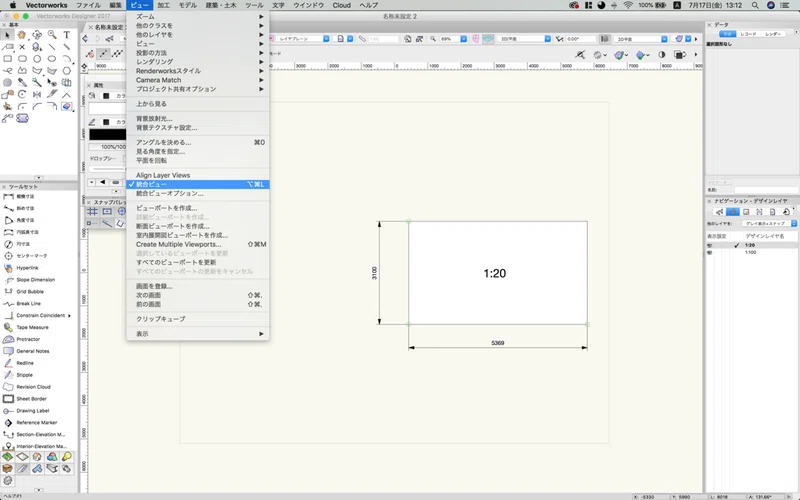Select the Flyover tool
The image size is (800, 500).
pos(37,35)
